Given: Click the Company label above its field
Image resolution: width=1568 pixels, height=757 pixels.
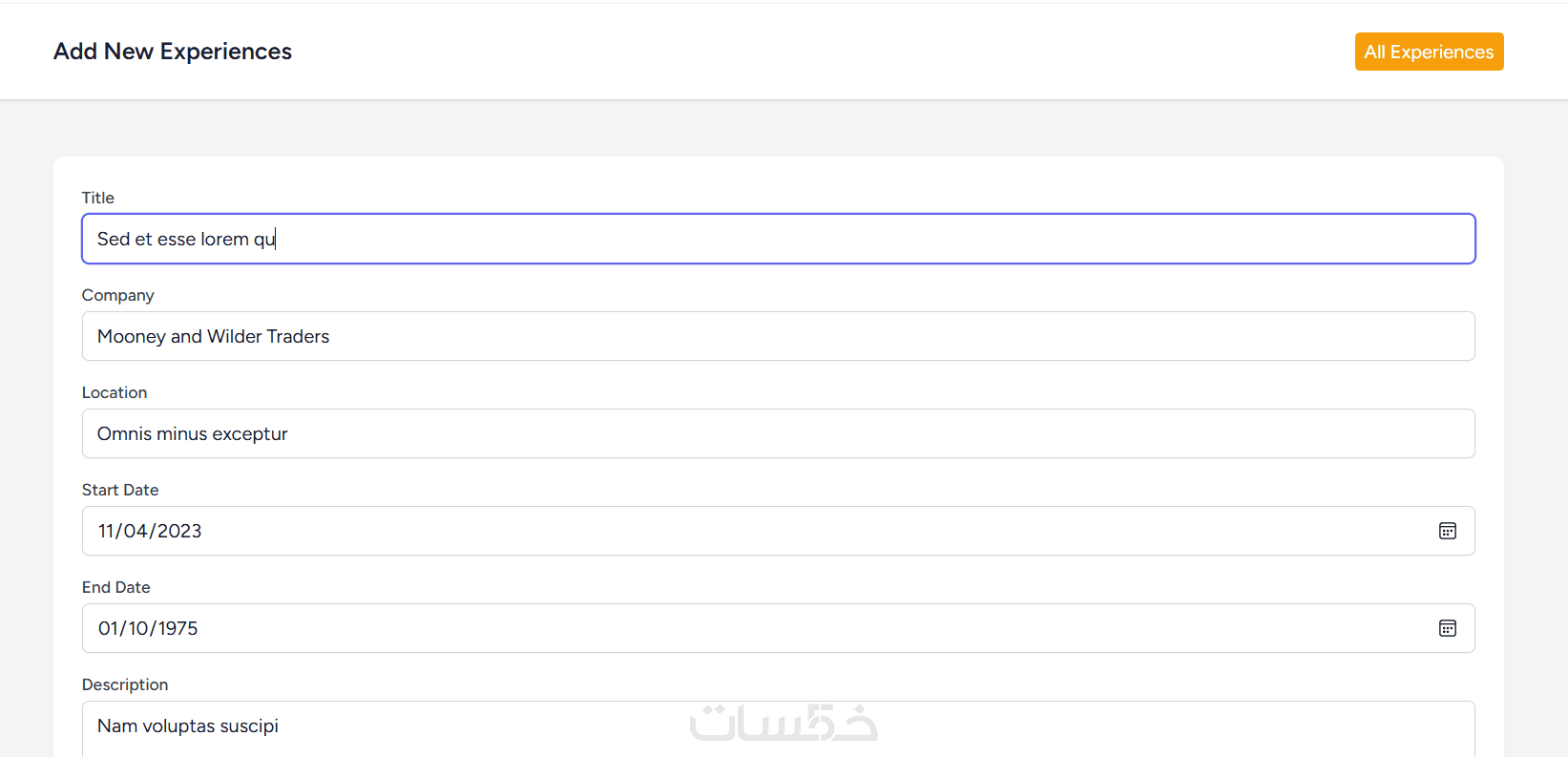Looking at the screenshot, I should tap(118, 295).
